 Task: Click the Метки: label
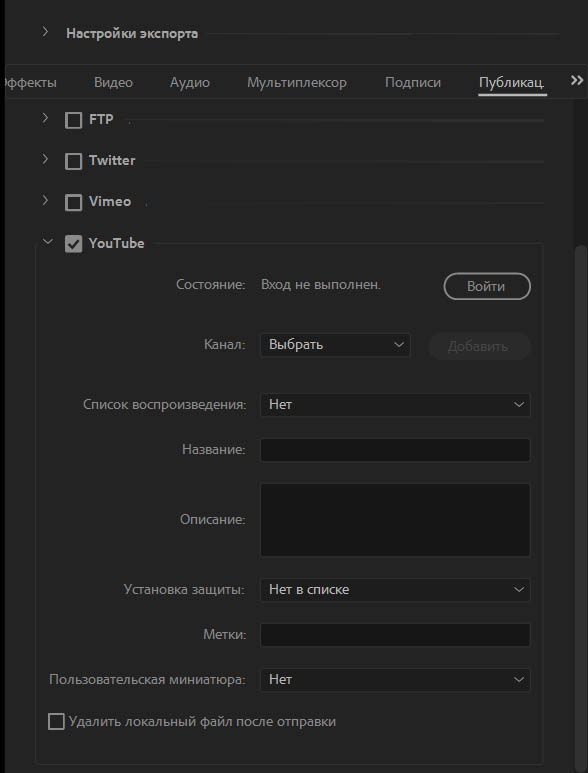point(225,634)
